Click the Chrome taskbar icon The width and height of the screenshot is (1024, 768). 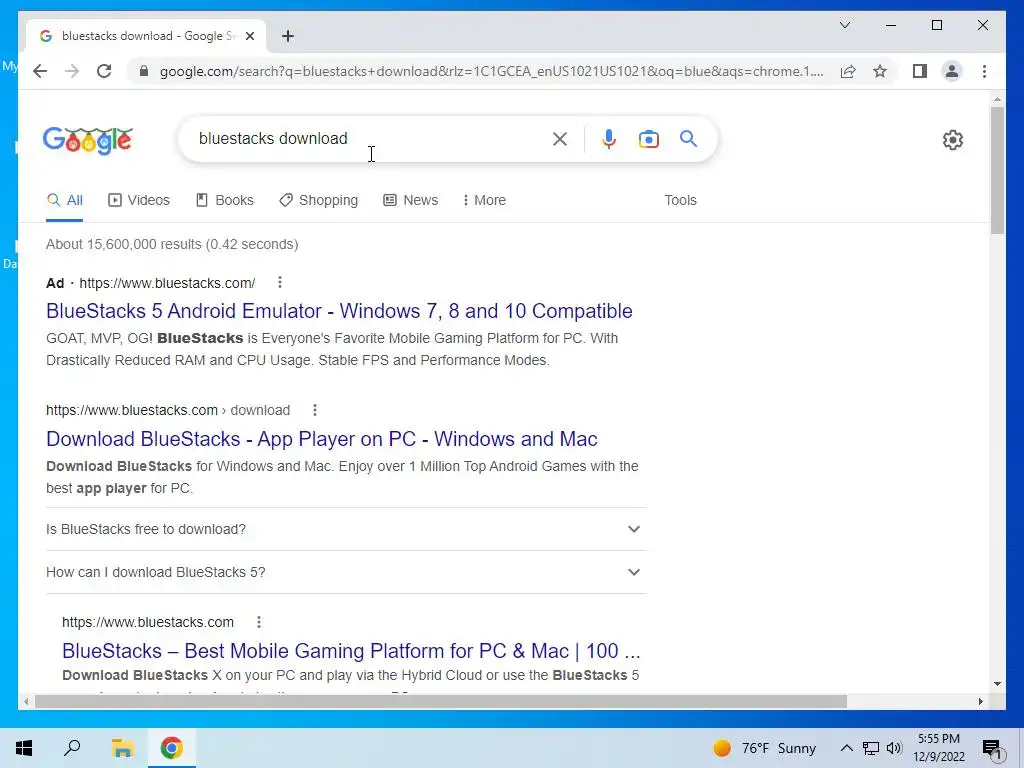click(172, 748)
